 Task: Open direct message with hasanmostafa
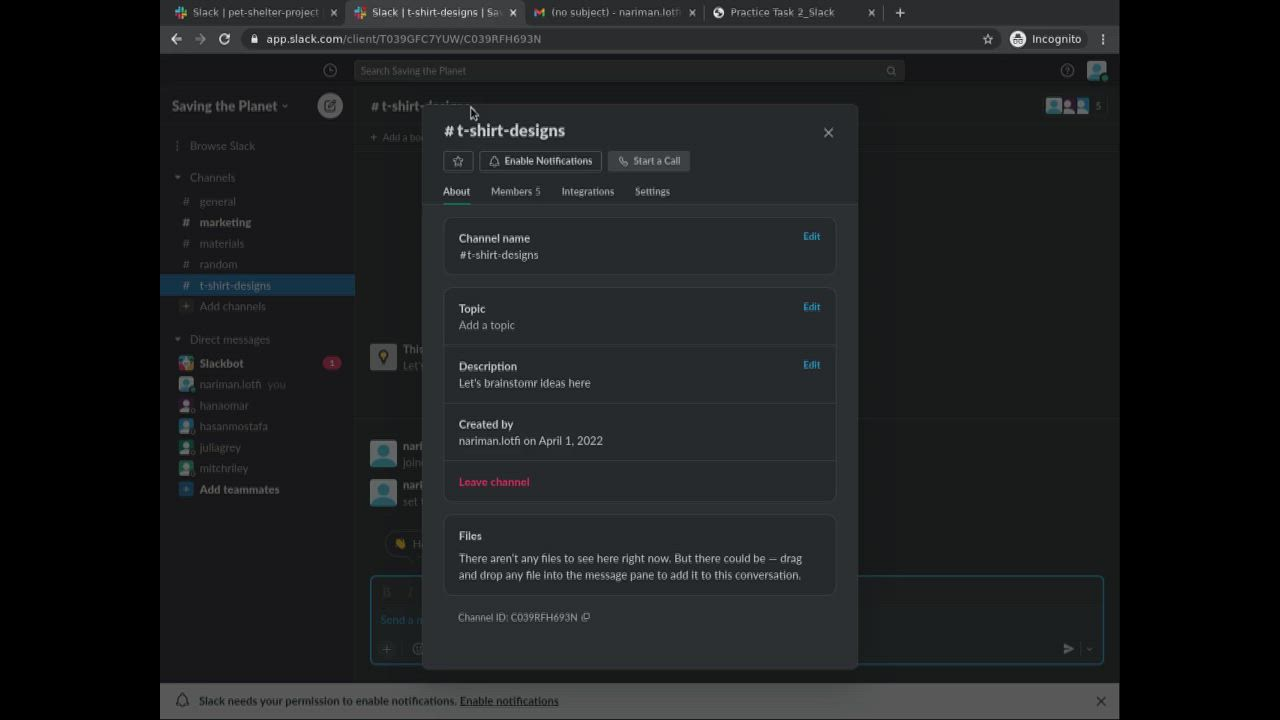[257, 426]
